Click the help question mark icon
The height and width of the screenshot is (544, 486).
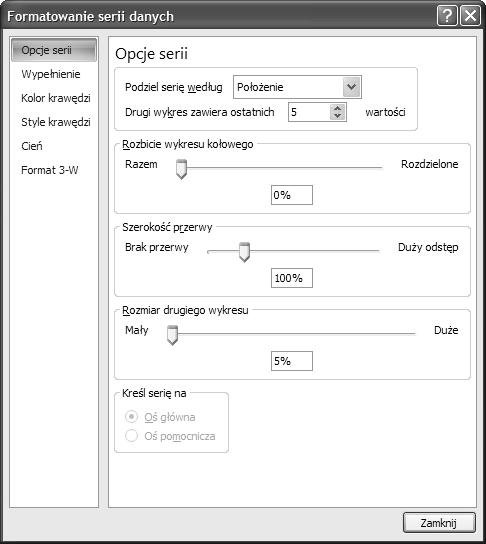pyautogui.click(x=447, y=16)
